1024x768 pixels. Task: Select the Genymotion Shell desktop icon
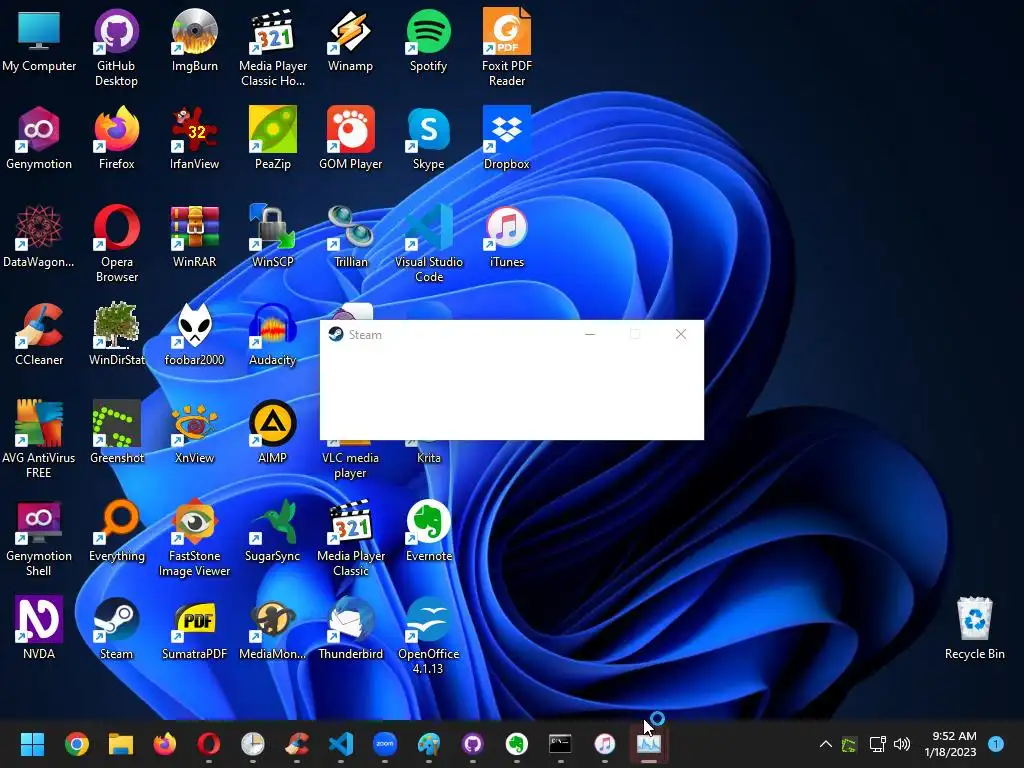(x=39, y=537)
